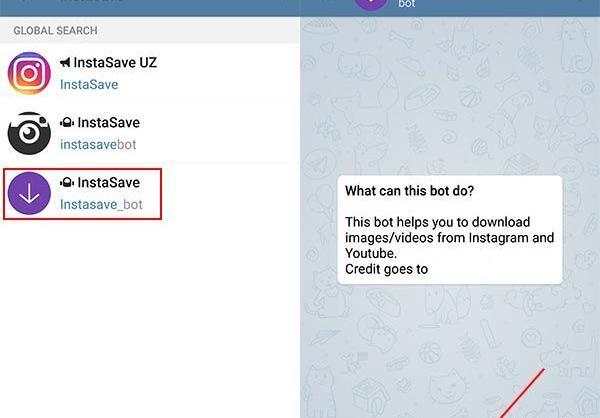Click the bot description about Instagram and Youtube
600x418 pixels.
[x=450, y=238]
